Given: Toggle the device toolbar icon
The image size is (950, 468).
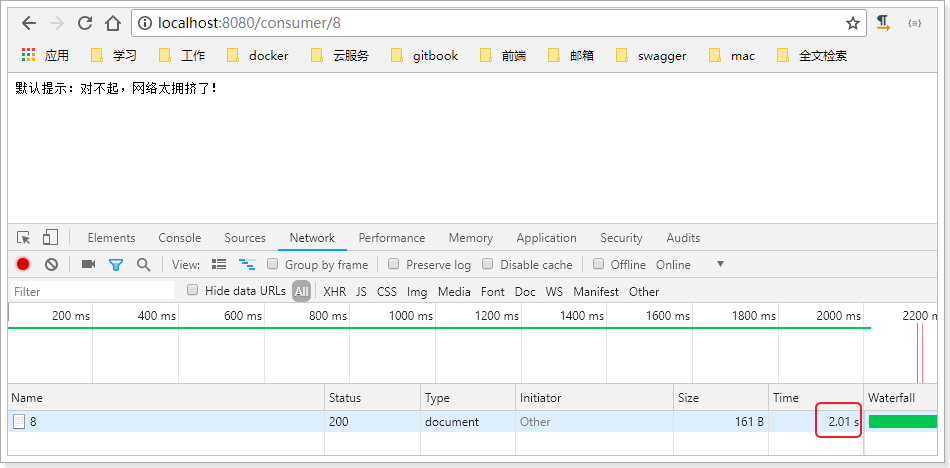Looking at the screenshot, I should 50,238.
